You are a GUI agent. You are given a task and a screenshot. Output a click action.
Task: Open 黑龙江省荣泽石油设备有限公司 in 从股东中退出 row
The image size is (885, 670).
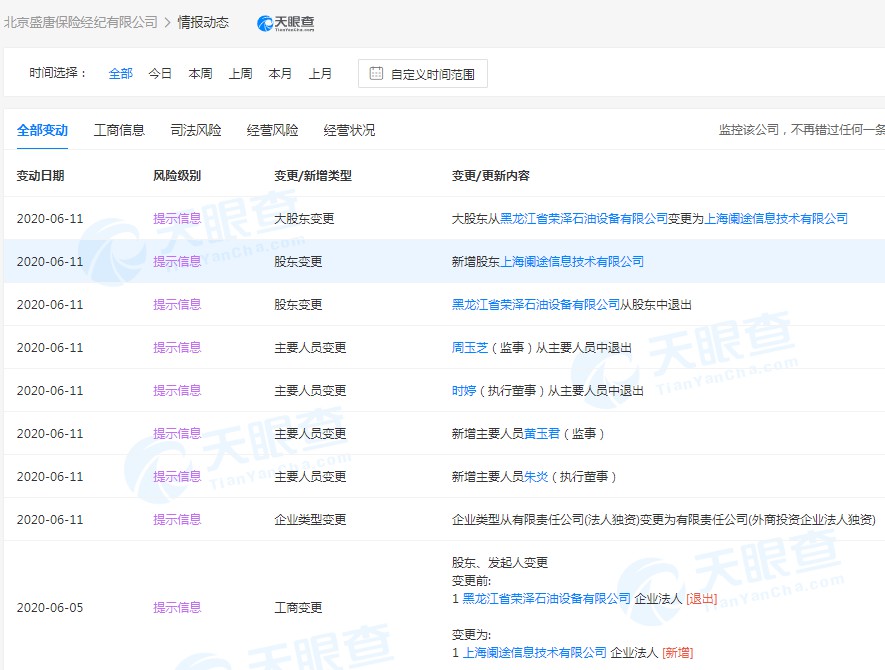[x=536, y=304]
